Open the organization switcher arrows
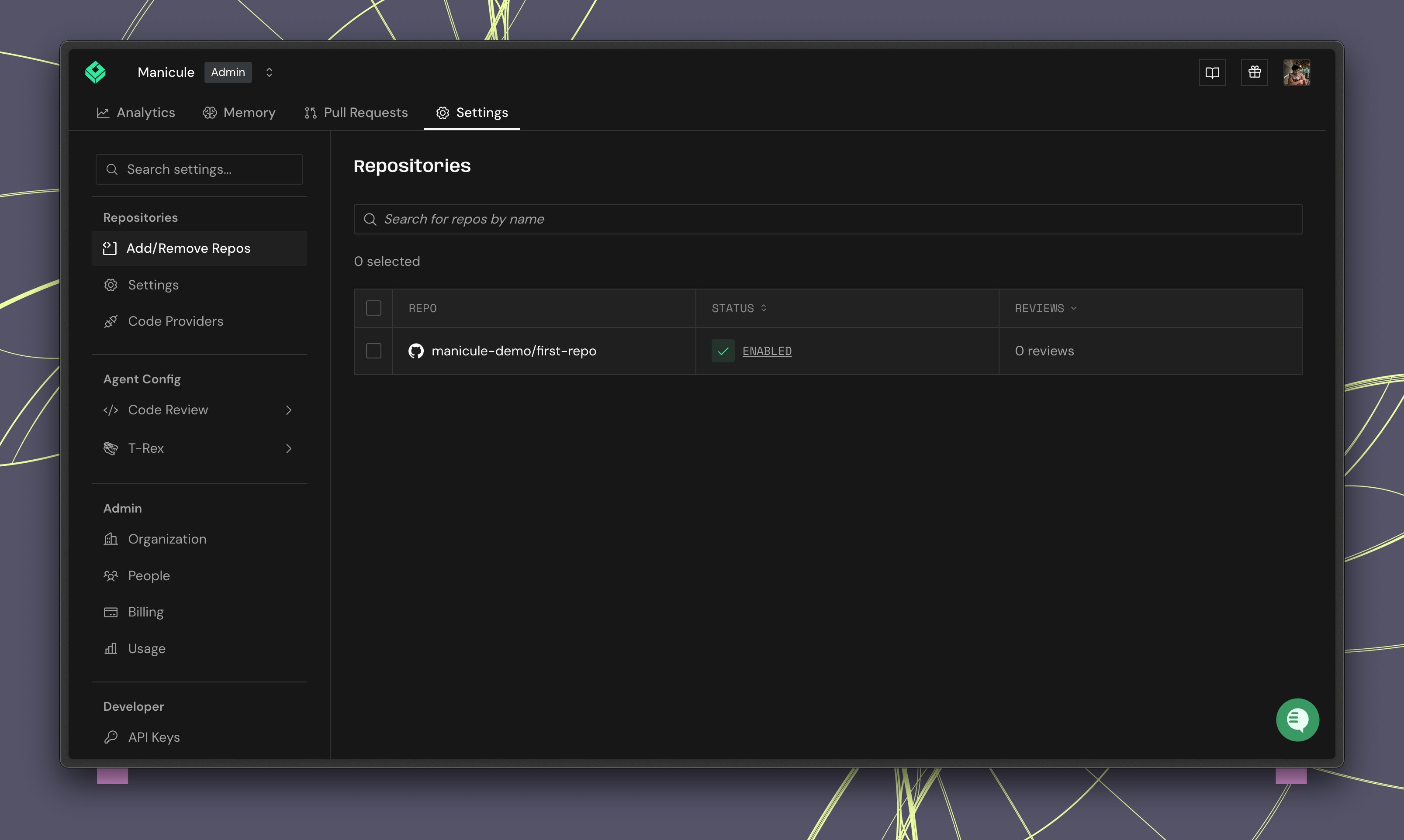The height and width of the screenshot is (840, 1404). point(269,72)
